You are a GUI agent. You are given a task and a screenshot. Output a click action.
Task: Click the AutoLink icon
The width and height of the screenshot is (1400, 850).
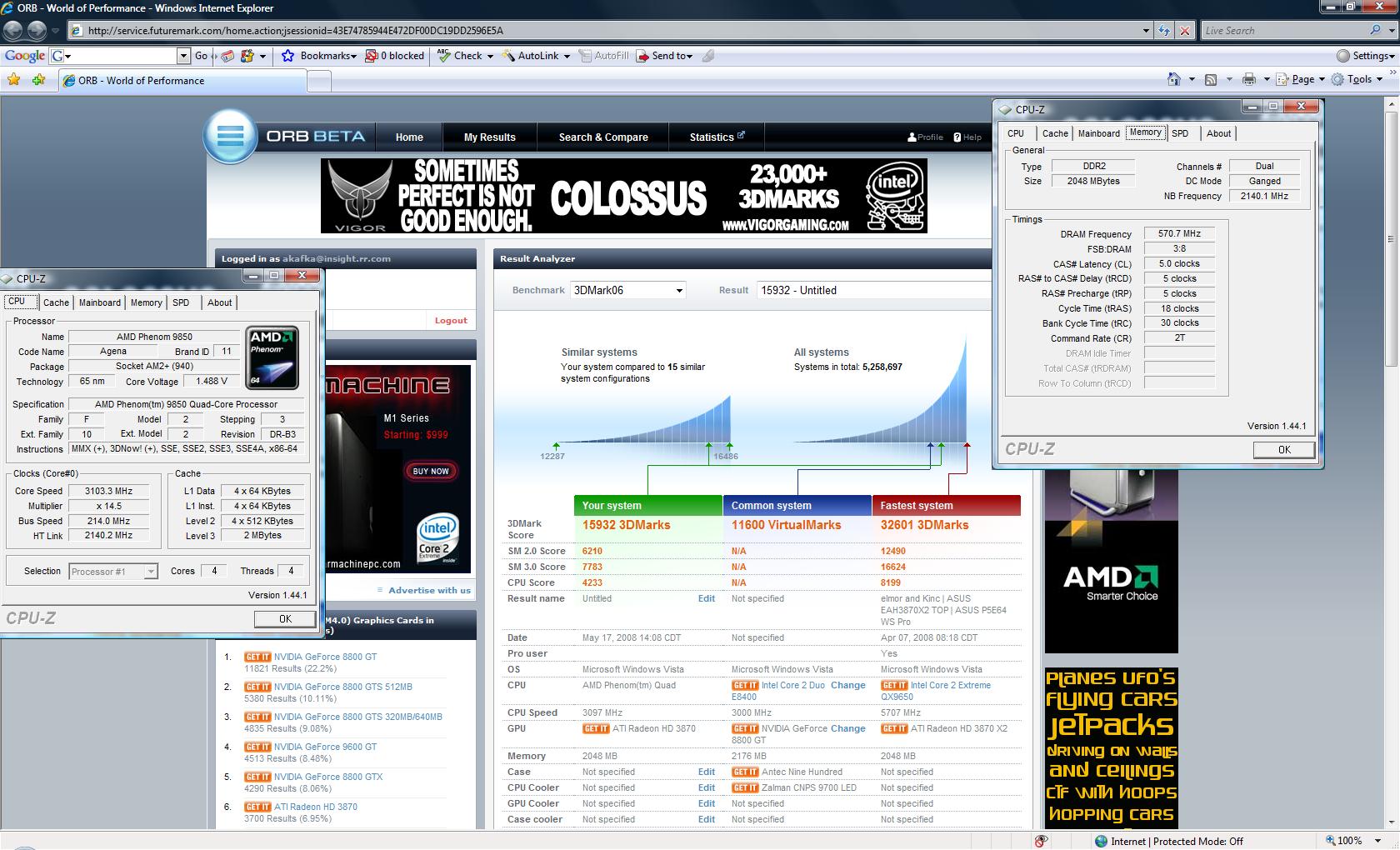[x=508, y=56]
